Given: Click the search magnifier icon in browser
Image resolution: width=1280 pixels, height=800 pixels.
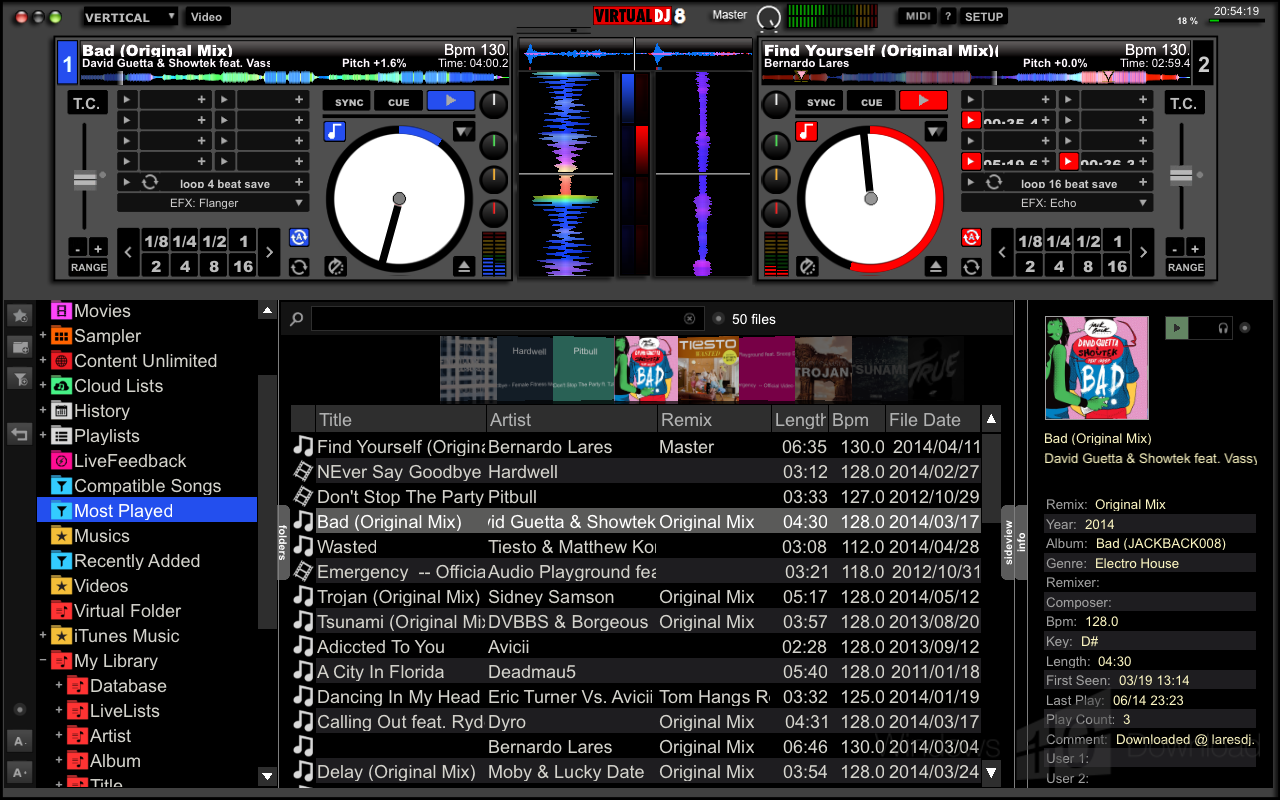Looking at the screenshot, I should click(x=296, y=319).
